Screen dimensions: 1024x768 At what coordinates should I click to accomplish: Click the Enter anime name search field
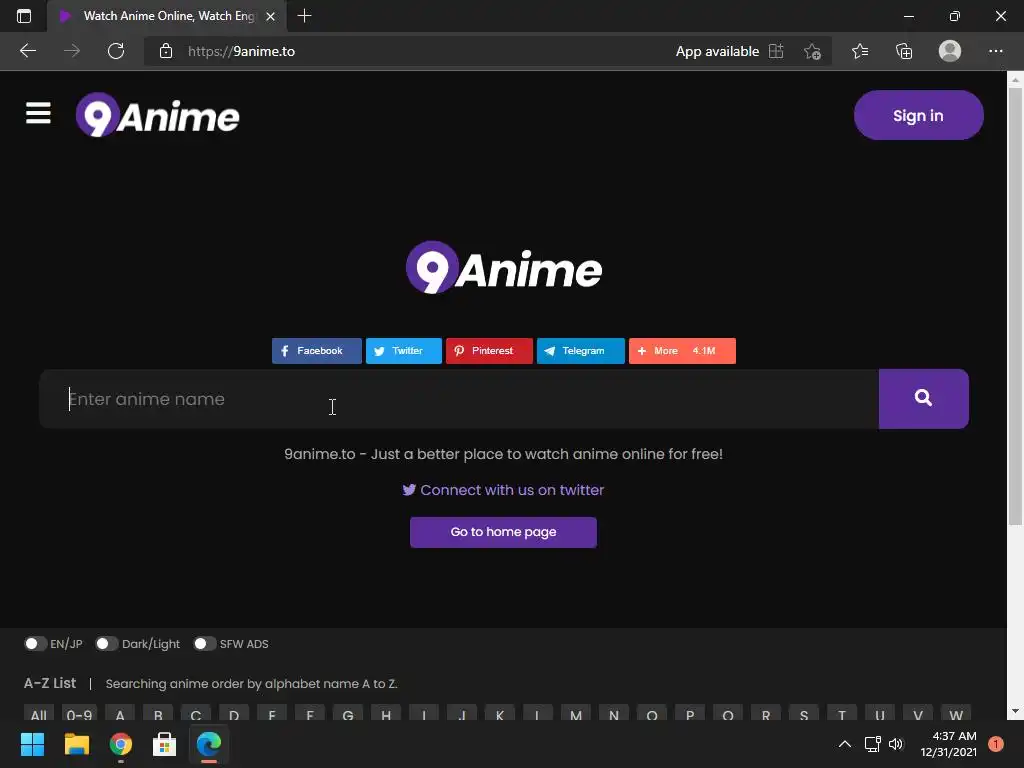(459, 399)
